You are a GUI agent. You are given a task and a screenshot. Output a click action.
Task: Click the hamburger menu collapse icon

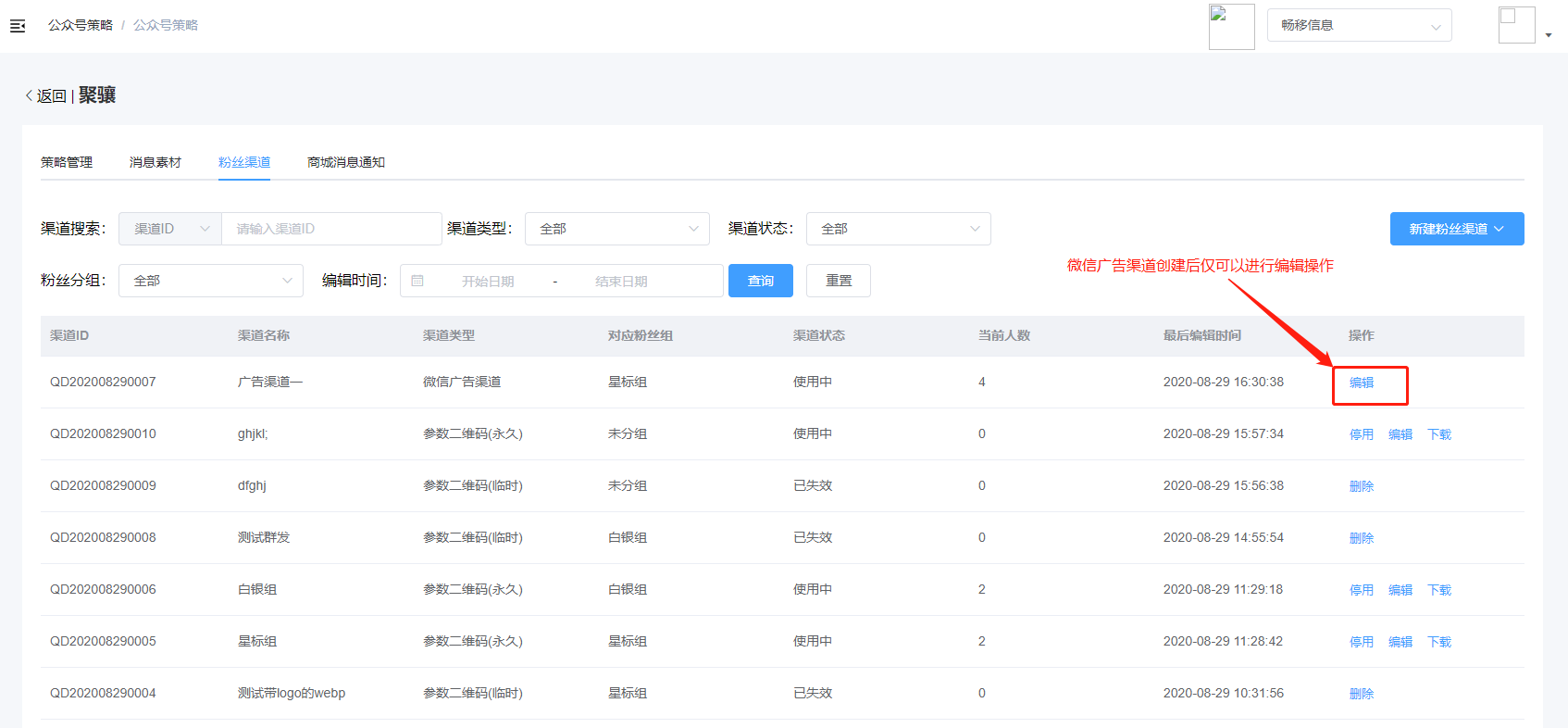pyautogui.click(x=18, y=26)
